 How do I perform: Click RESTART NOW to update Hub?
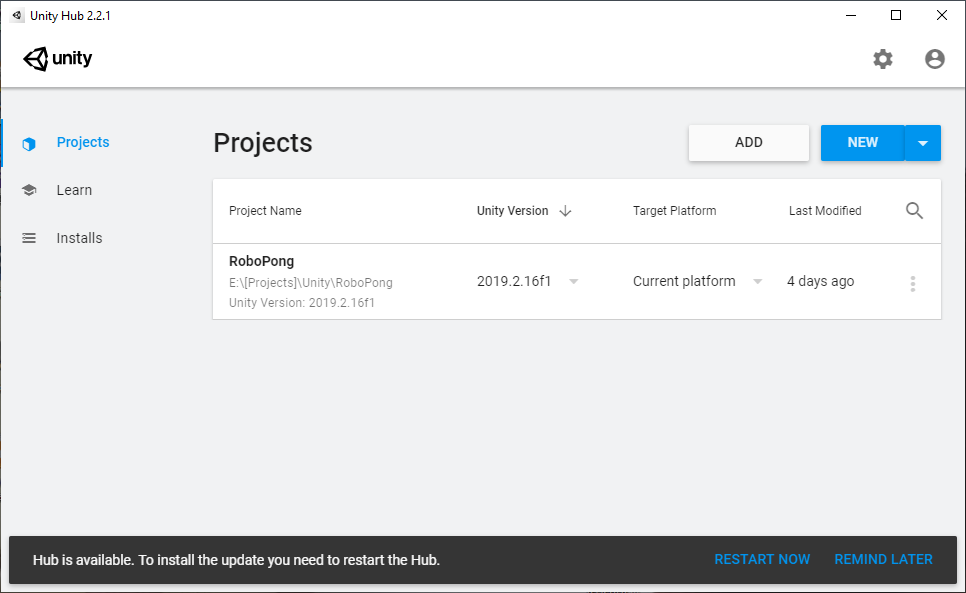[x=762, y=559]
